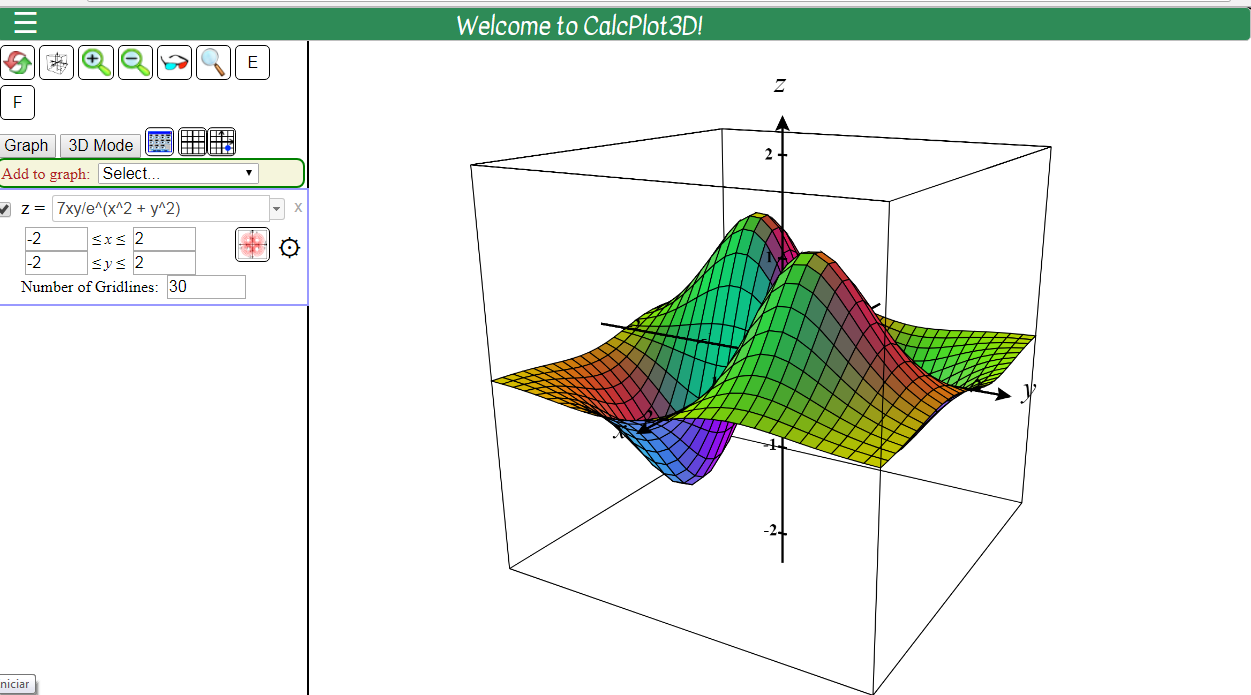This screenshot has height=695, width=1251.
Task: Open the 3D Mode tab
Action: point(99,145)
